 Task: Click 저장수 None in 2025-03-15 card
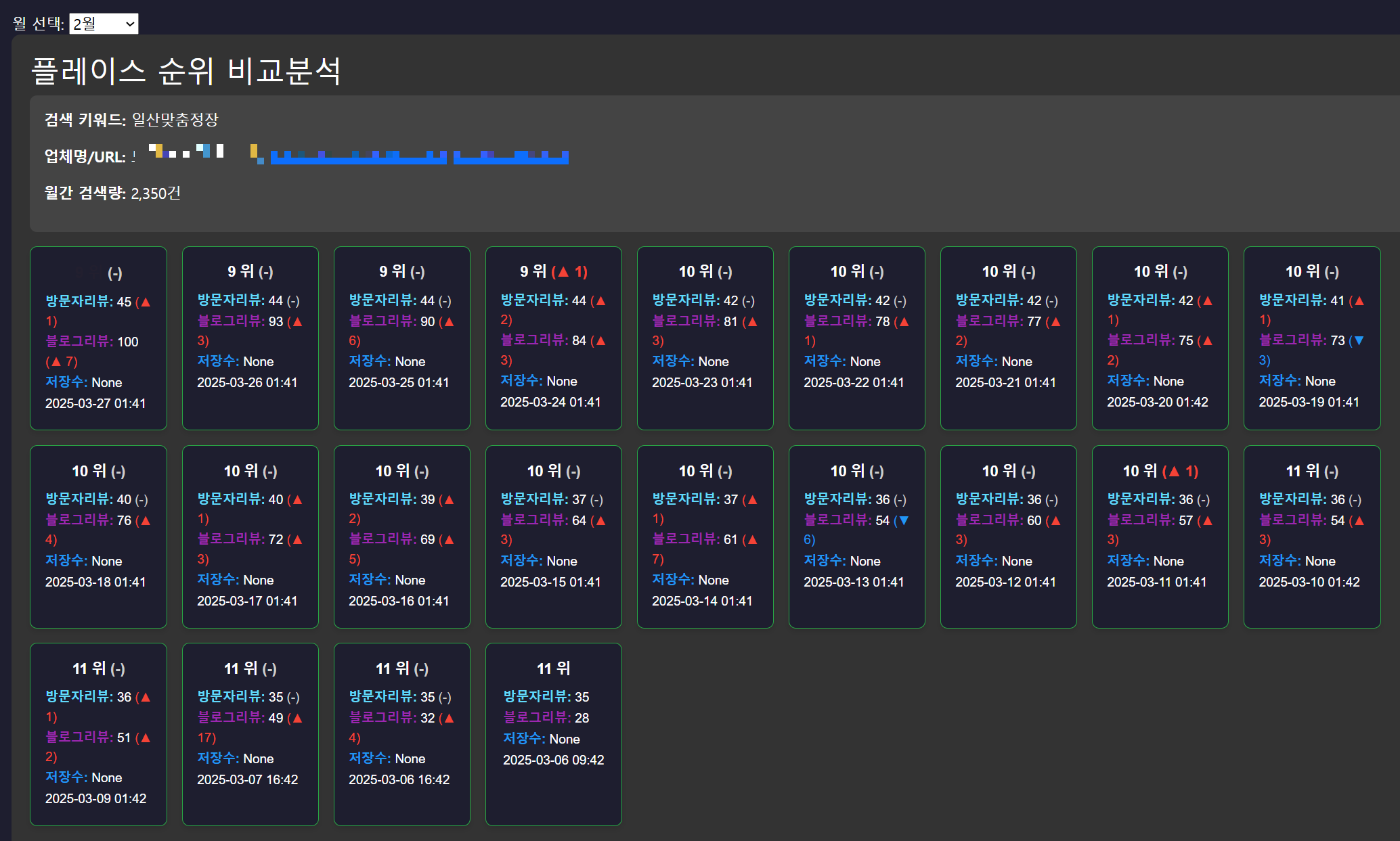click(538, 561)
